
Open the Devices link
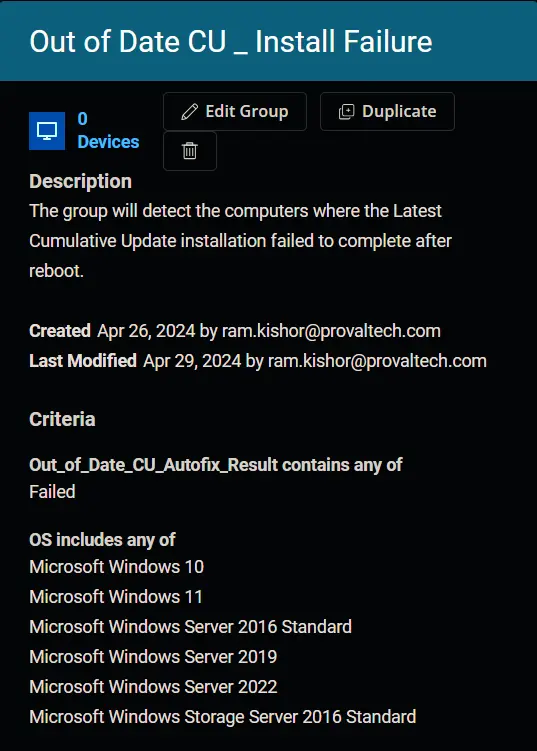[x=108, y=142]
